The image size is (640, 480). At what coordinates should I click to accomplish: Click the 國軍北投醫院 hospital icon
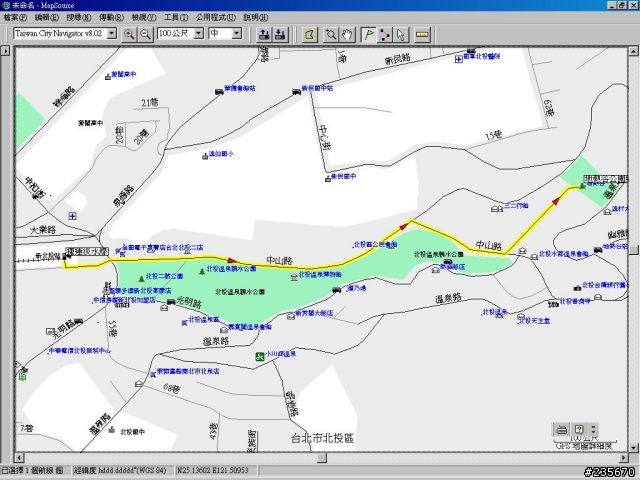click(458, 60)
